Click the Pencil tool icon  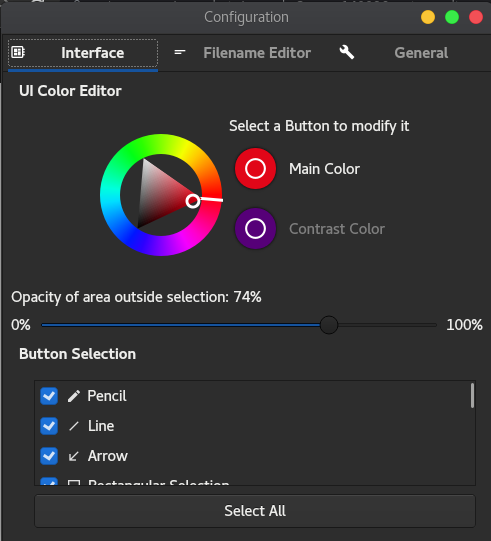tap(74, 396)
